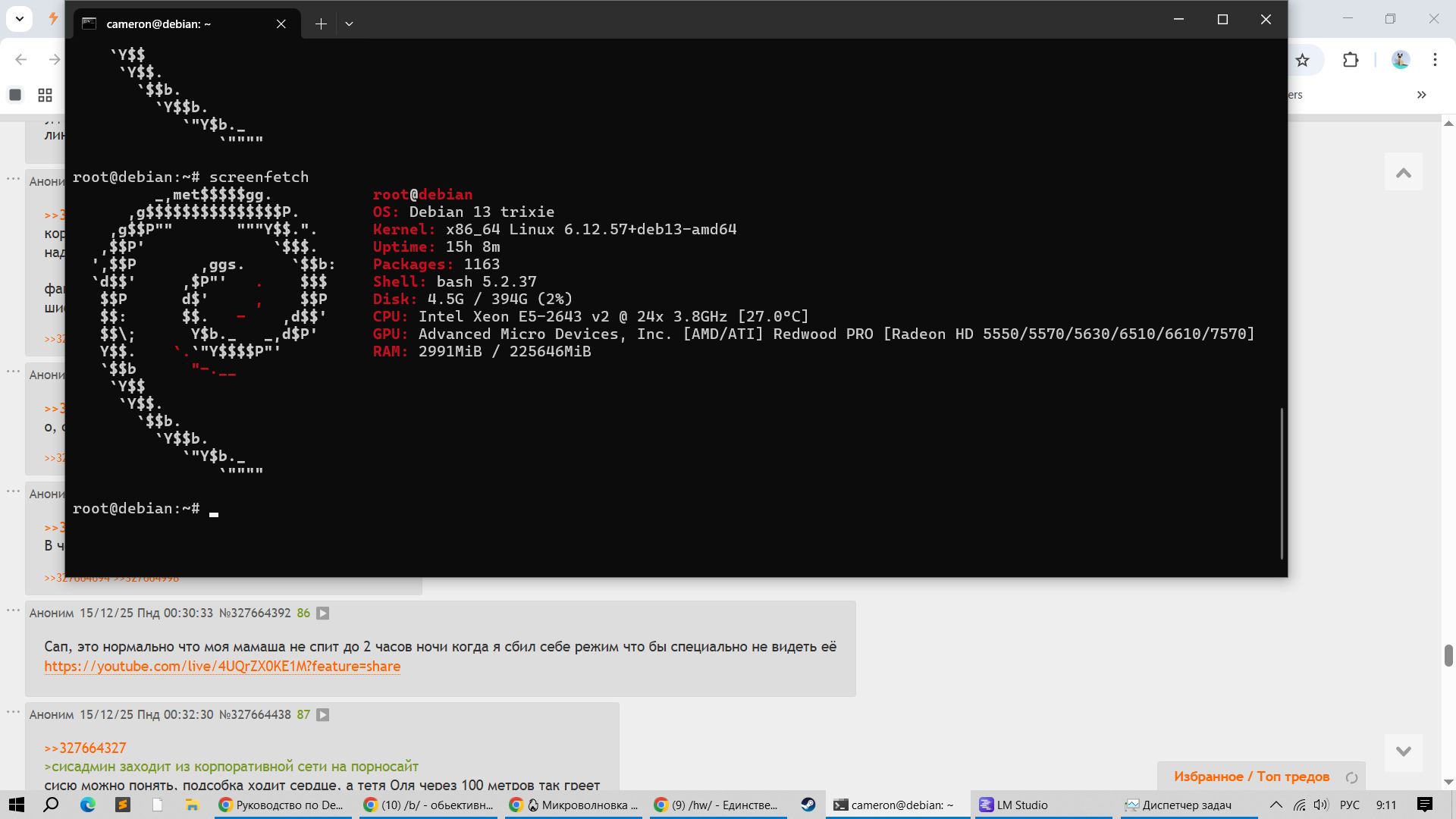Select the cameron@debian terminal tab

pyautogui.click(x=159, y=24)
